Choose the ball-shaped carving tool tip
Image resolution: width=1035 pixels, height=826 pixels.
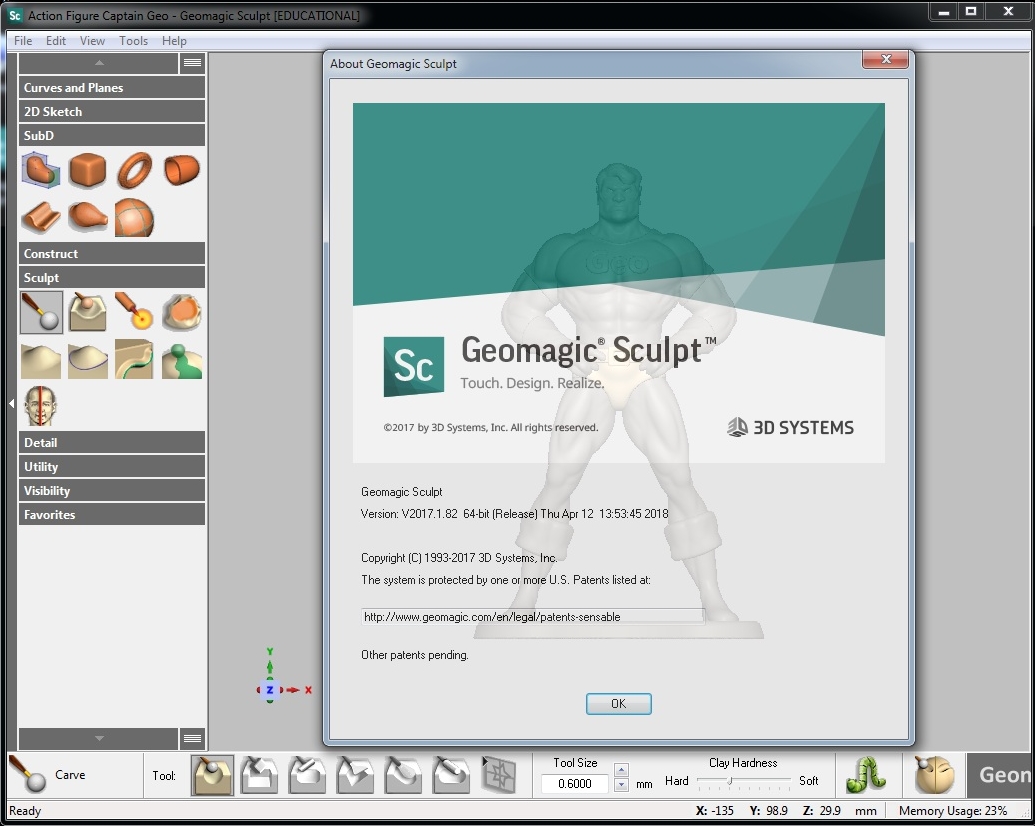[x=212, y=775]
